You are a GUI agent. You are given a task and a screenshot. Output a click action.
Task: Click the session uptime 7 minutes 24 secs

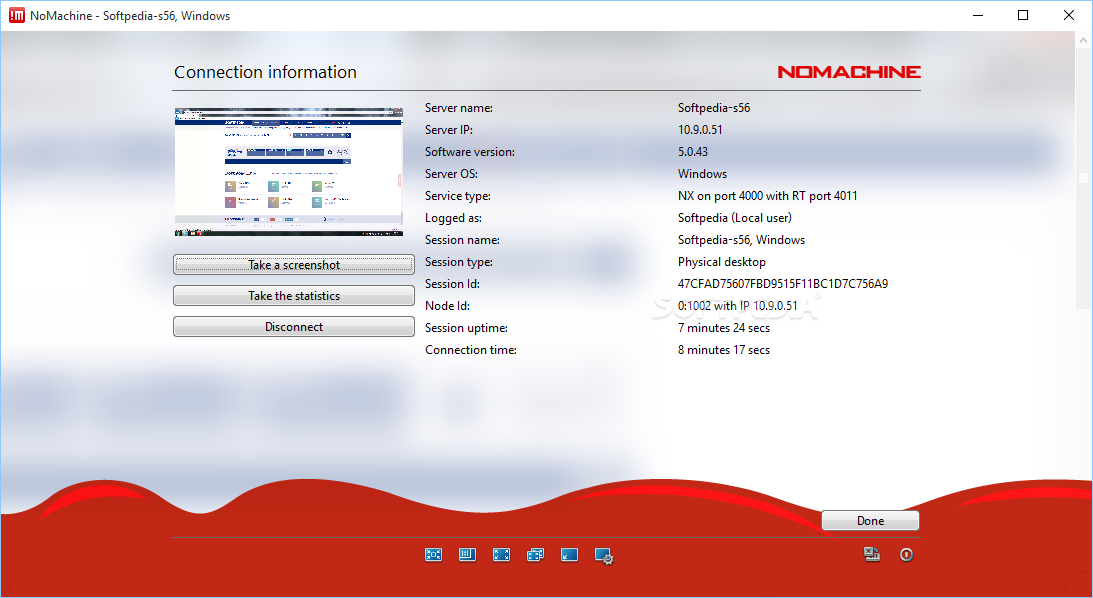coord(724,328)
